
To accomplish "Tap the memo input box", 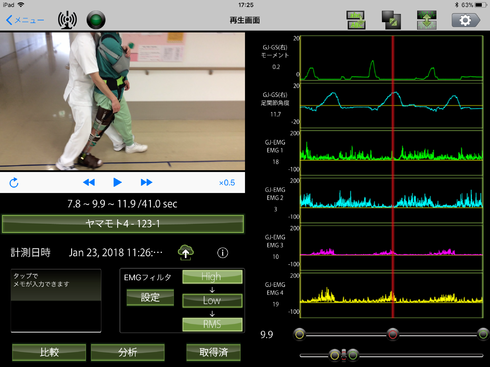I will tap(56, 301).
